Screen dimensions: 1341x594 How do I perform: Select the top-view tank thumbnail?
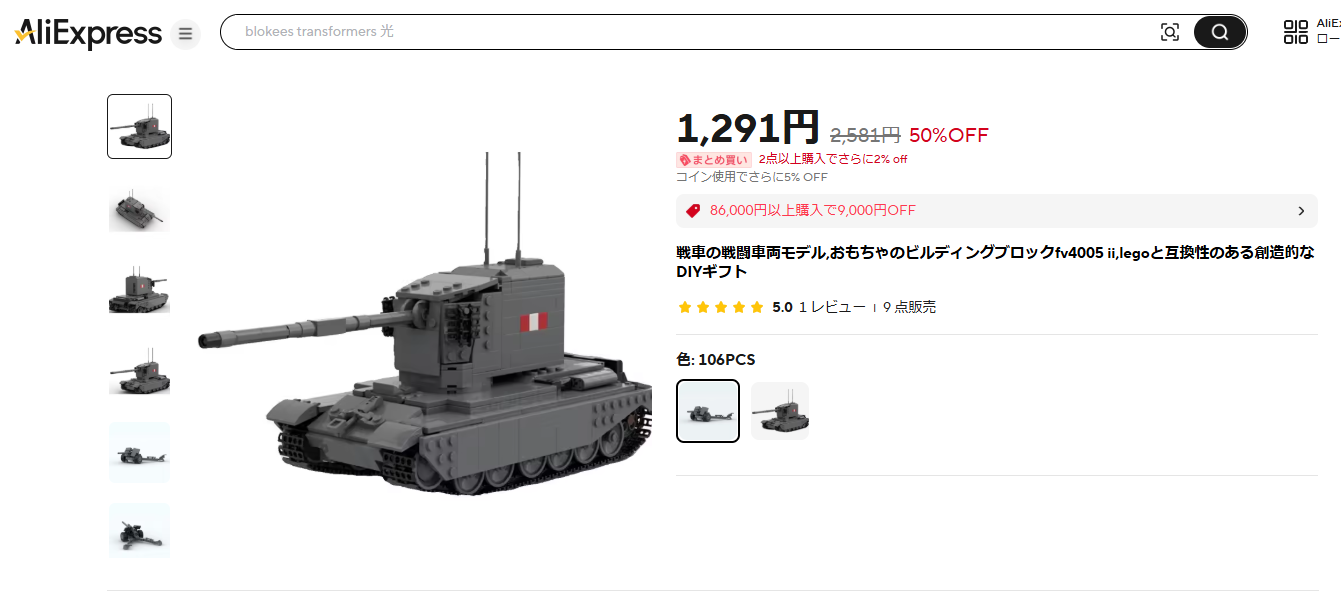click(x=139, y=208)
